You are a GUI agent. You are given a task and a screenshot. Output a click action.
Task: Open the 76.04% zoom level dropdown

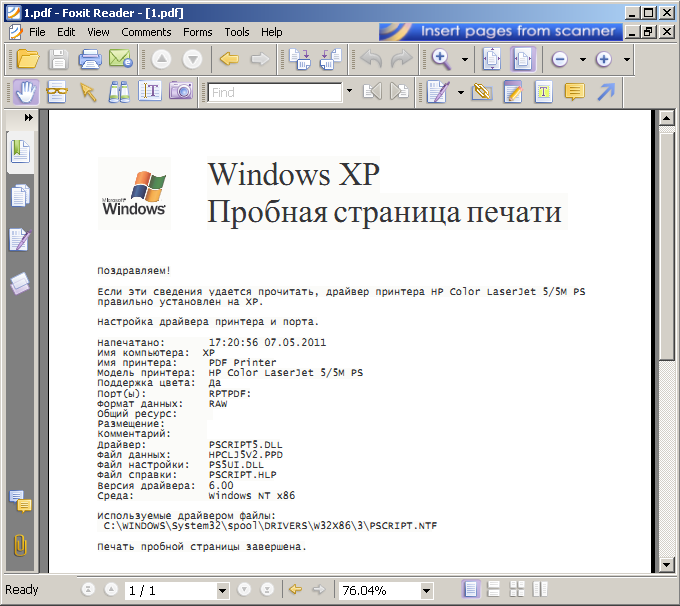click(426, 590)
